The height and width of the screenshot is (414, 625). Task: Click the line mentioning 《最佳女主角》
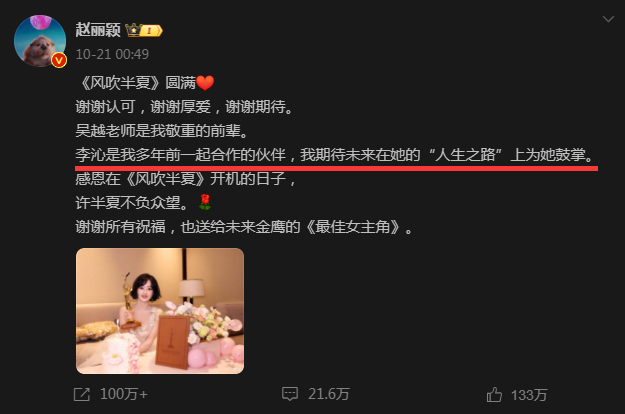pyautogui.click(x=244, y=227)
